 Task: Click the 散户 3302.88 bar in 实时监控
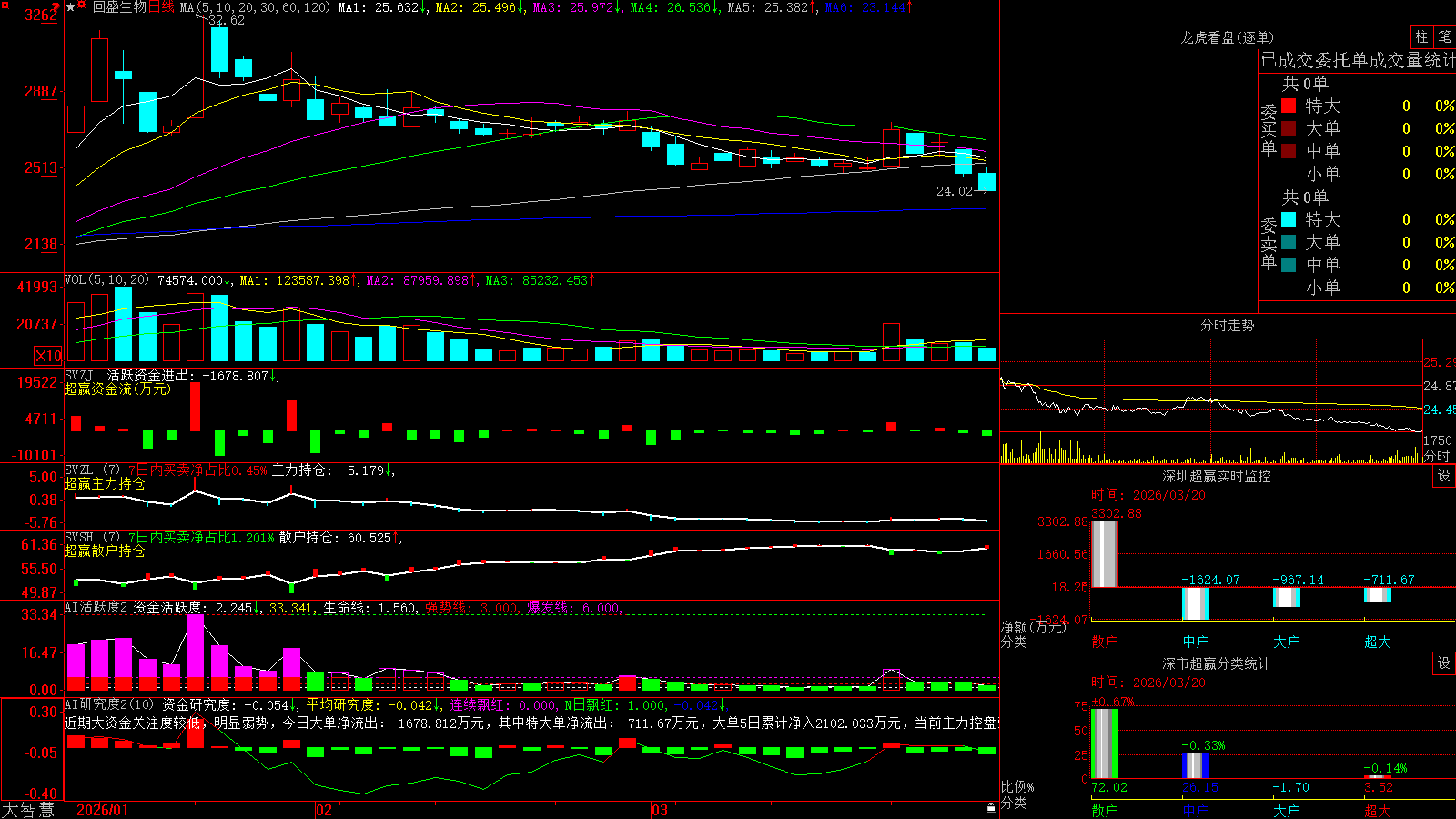click(x=1104, y=553)
